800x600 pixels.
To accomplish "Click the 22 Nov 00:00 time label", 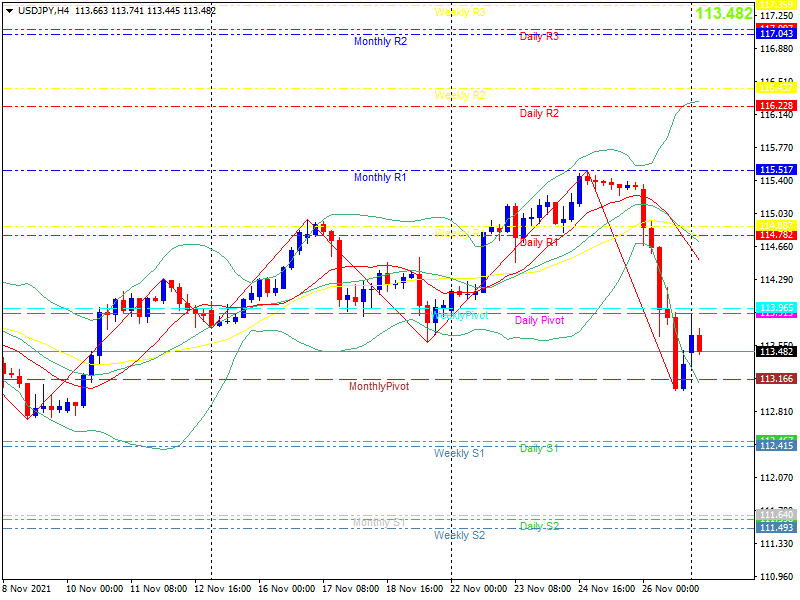I will (479, 589).
